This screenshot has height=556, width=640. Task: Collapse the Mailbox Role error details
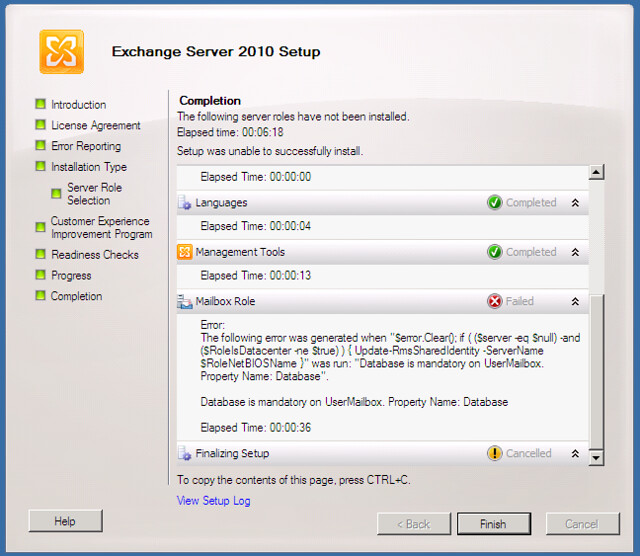[575, 301]
